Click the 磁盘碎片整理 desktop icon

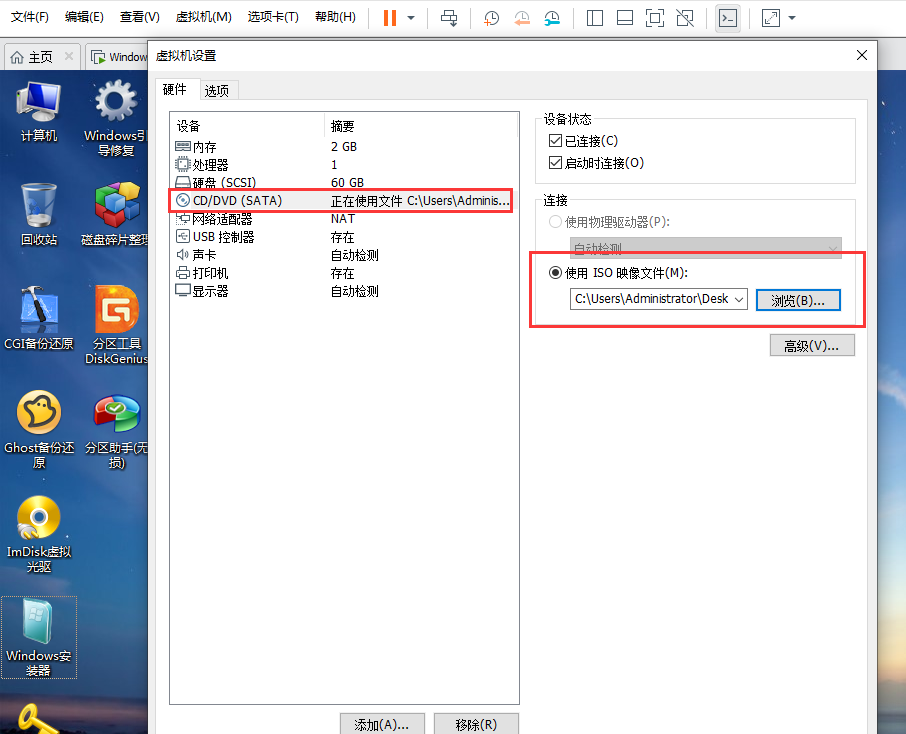[115, 214]
